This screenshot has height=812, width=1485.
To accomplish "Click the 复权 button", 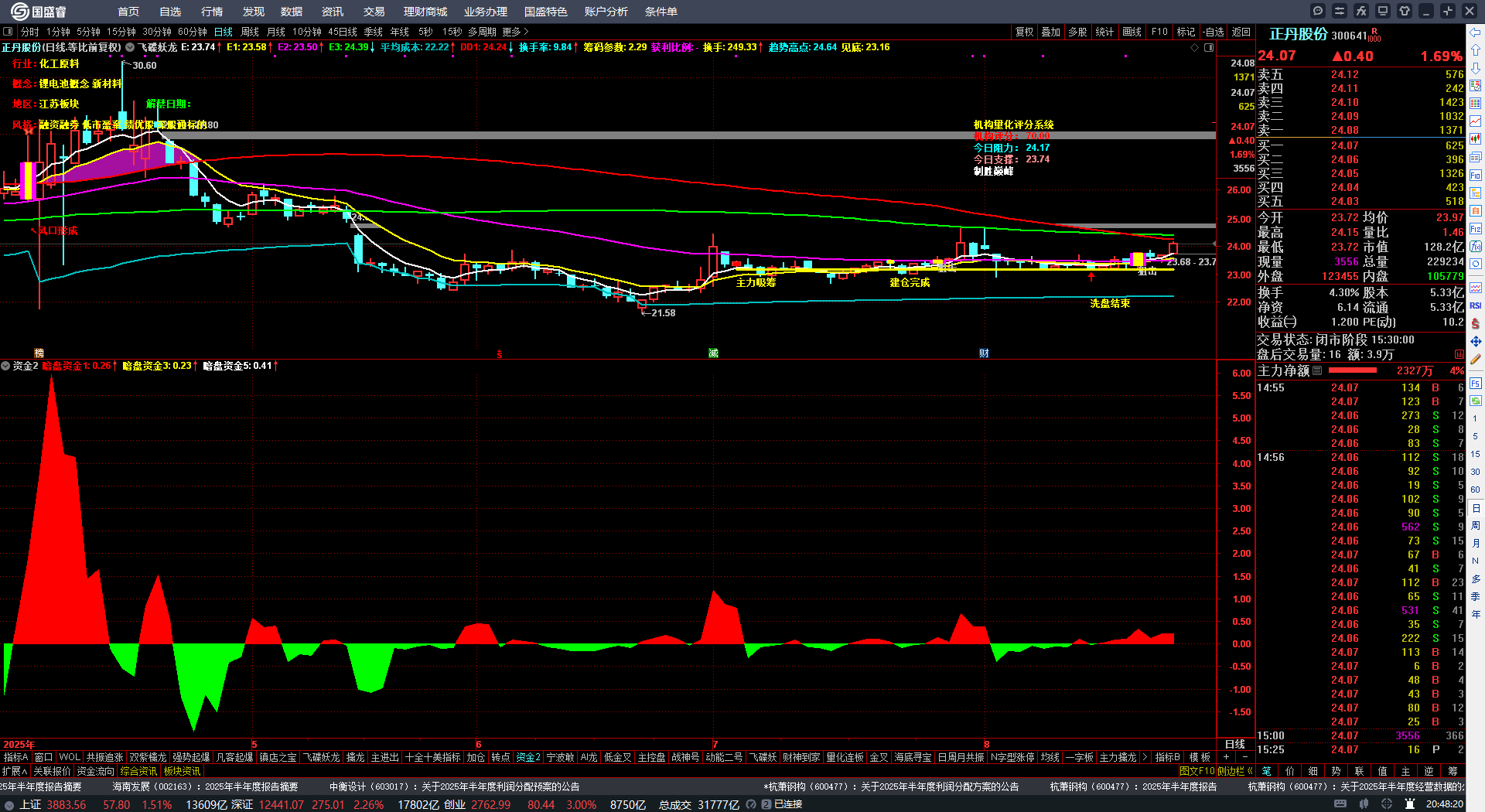I will point(1024,32).
